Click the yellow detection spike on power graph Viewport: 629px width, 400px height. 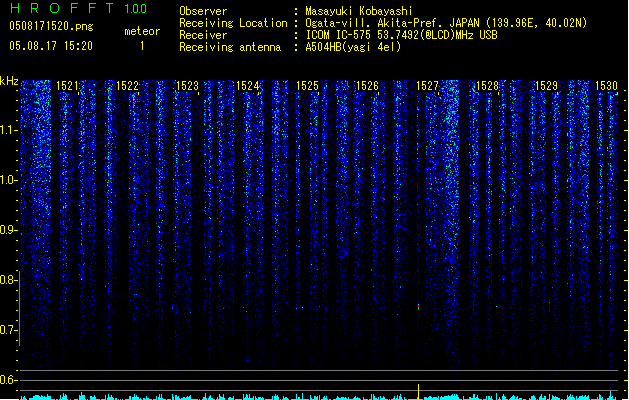click(418, 391)
